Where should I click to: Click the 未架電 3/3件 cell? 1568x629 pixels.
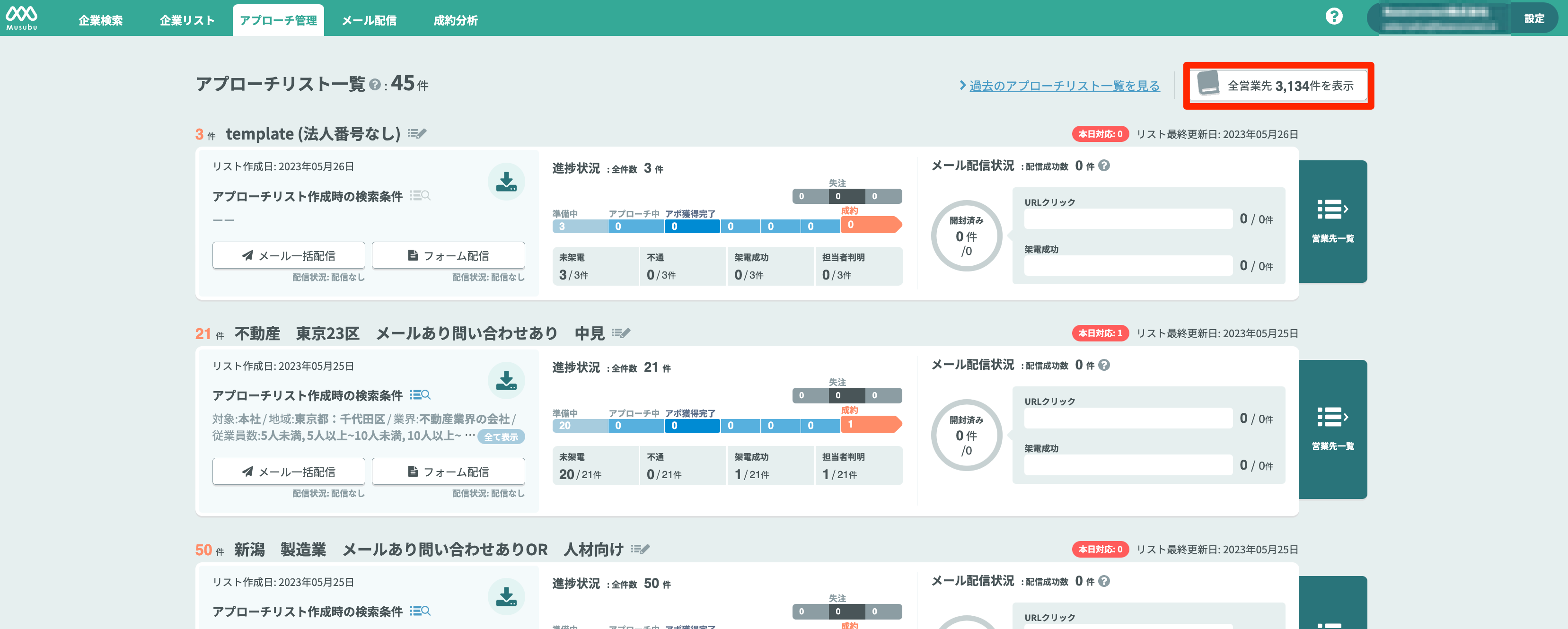tap(595, 266)
